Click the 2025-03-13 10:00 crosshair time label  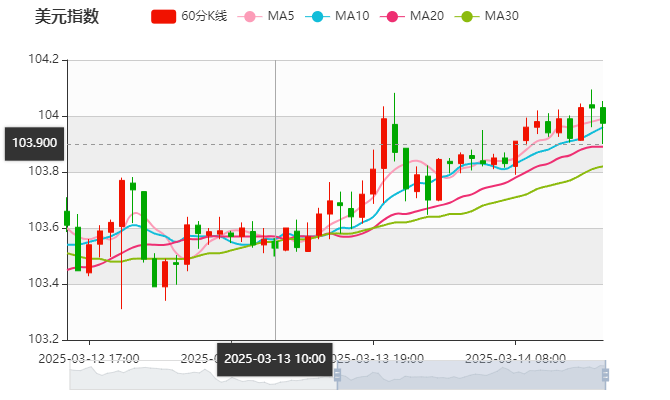tap(274, 359)
